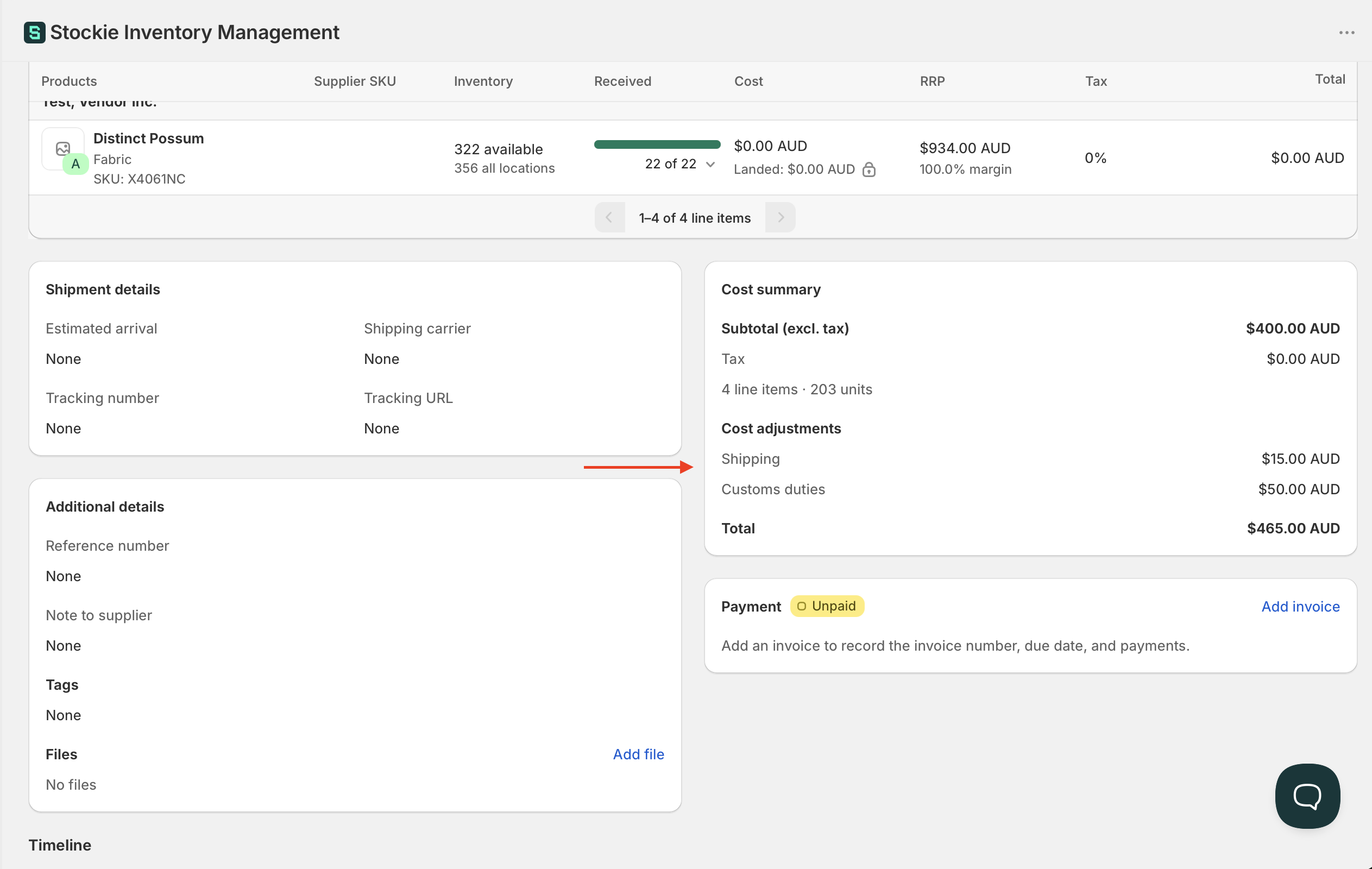Viewport: 1372px width, 869px height.
Task: Click SKU: X4061NC text
Action: [139, 179]
